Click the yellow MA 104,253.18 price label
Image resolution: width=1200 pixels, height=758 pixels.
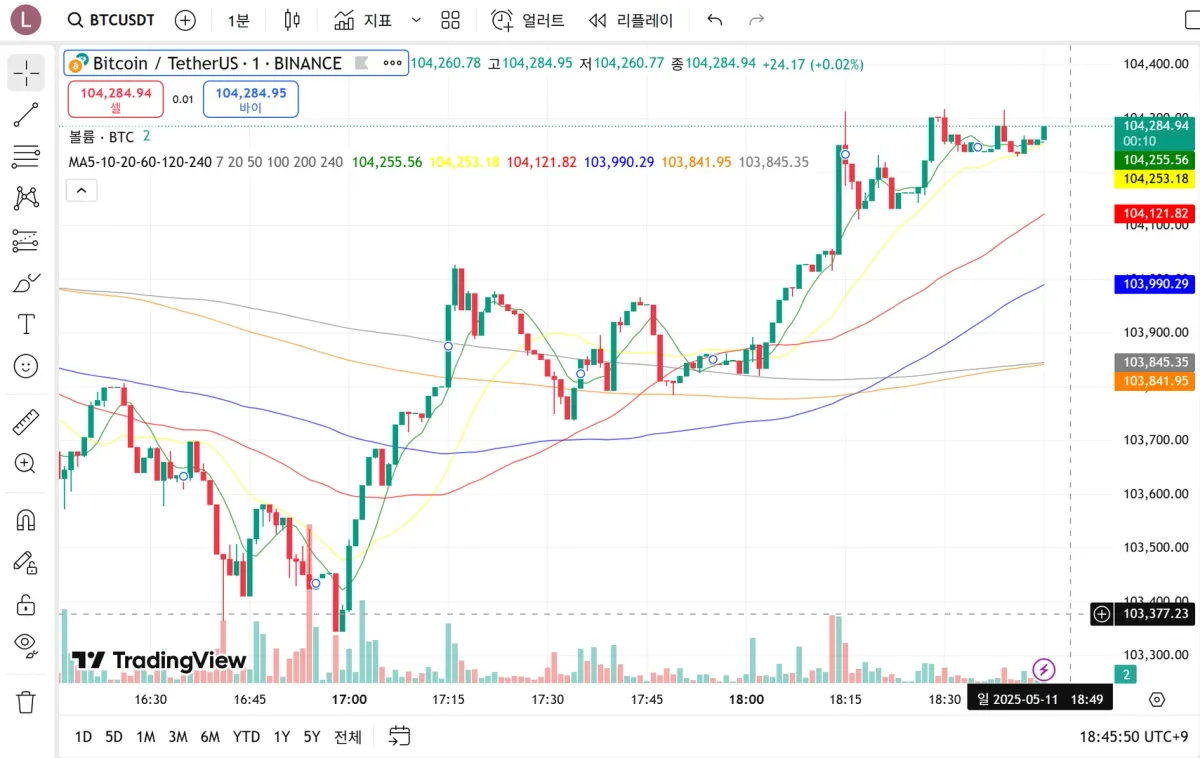point(1156,179)
